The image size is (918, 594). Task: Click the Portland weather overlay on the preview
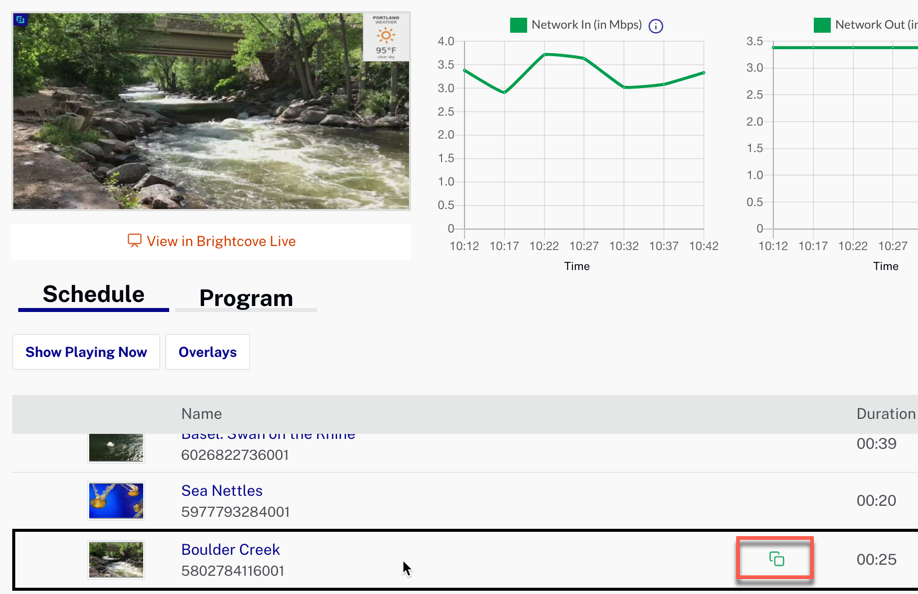(x=386, y=37)
